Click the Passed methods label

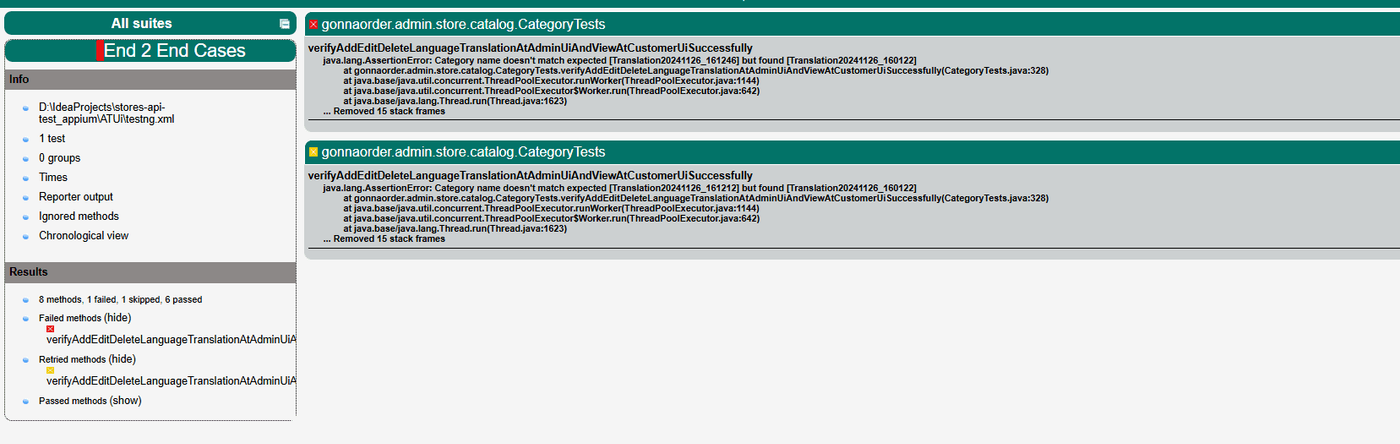tap(73, 401)
